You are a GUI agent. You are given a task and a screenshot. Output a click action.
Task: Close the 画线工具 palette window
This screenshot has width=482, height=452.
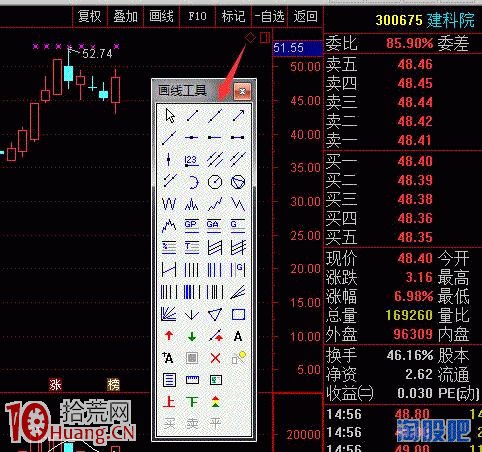pyautogui.click(x=242, y=91)
